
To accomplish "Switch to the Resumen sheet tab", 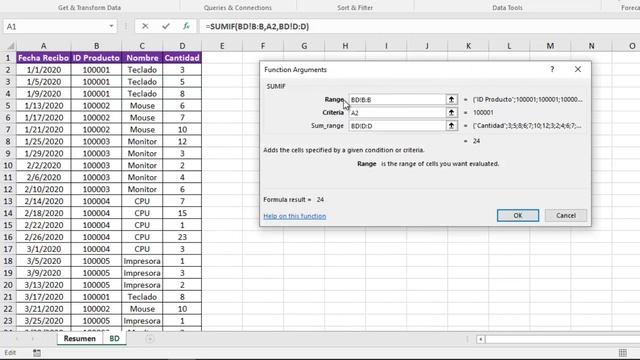I will click(x=80, y=338).
